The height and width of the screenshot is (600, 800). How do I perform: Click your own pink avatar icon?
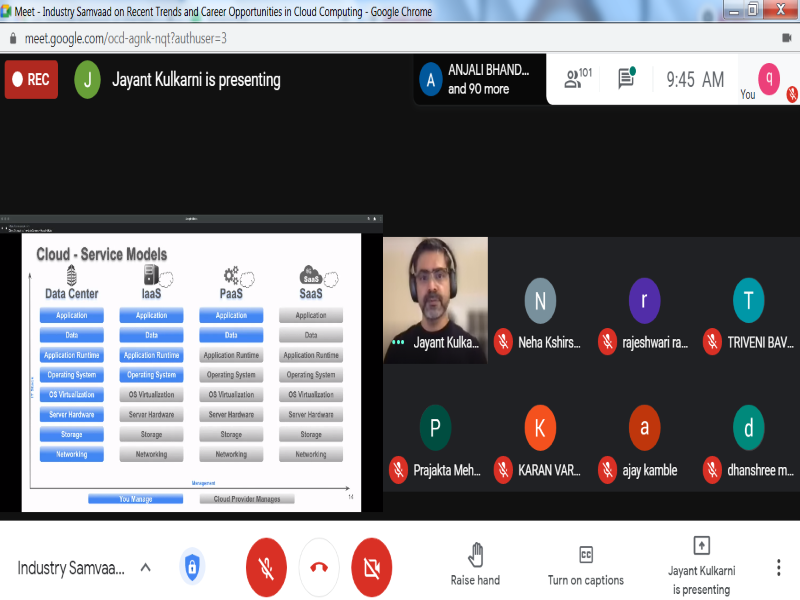769,78
